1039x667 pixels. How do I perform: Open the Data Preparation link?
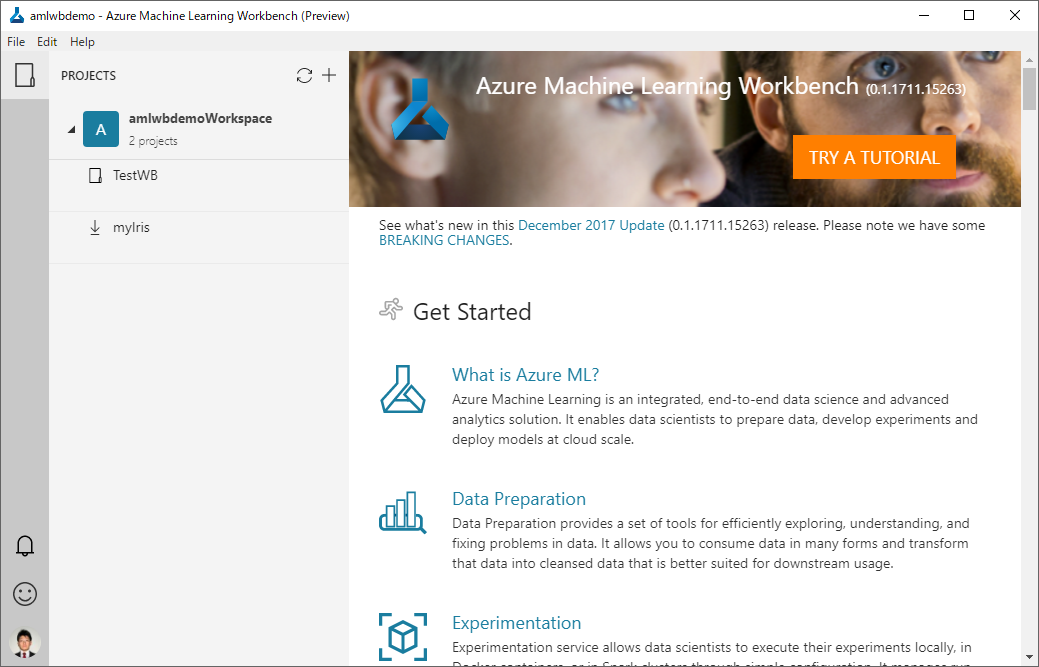coord(519,499)
